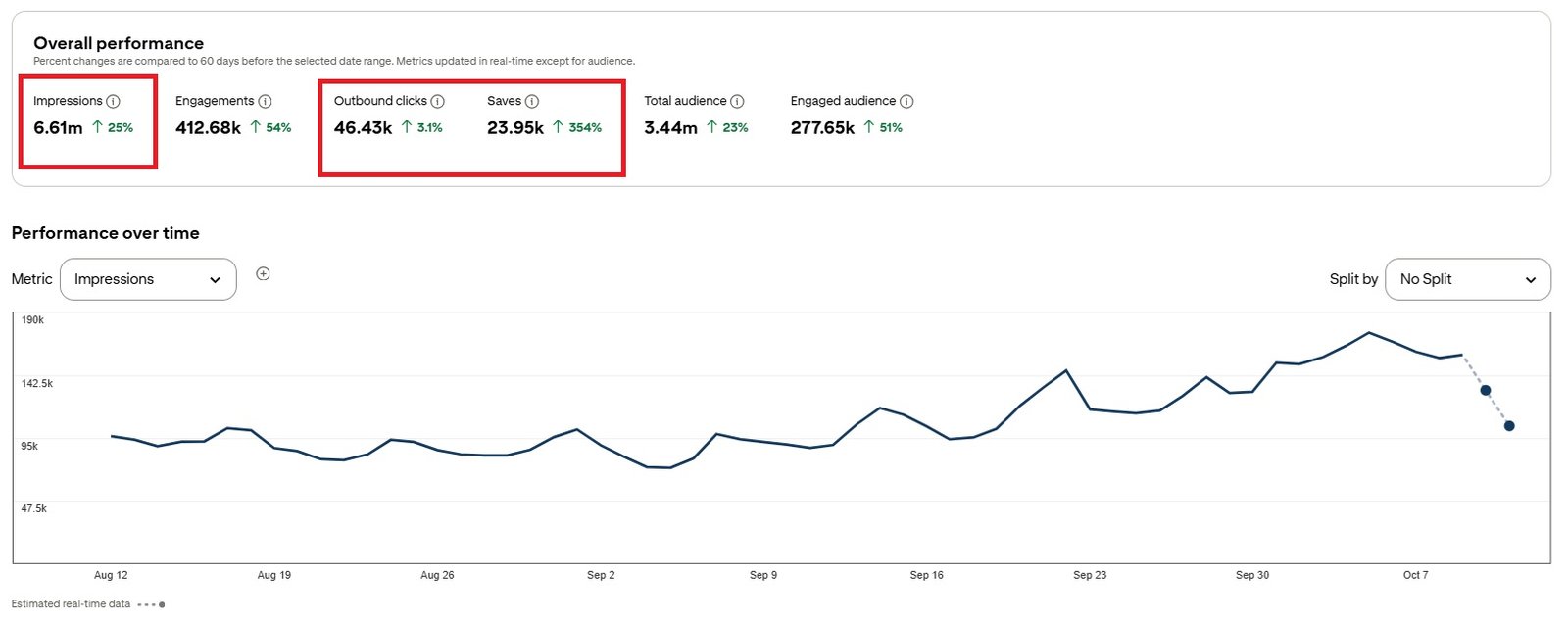Select the Engagements 412.68k metric value
1568x624 pixels.
pos(208,128)
